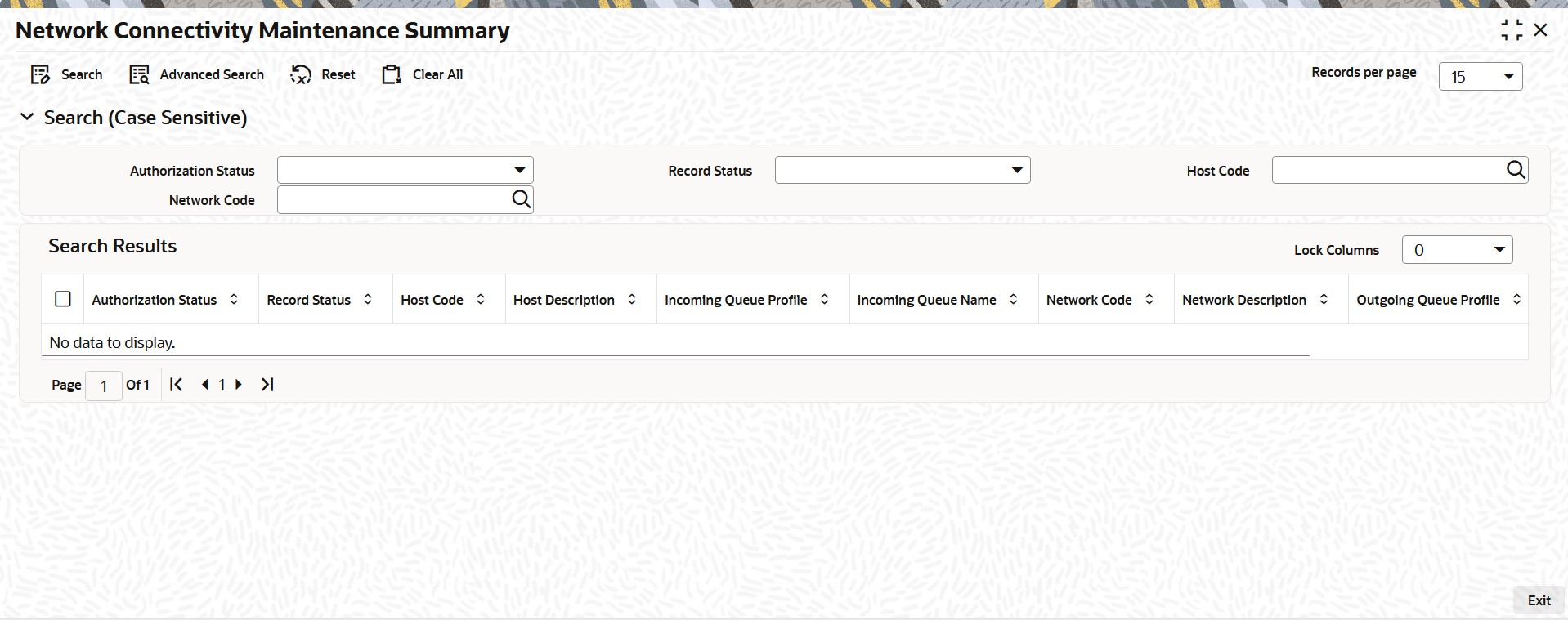Click the Host Description column header text

tap(563, 300)
